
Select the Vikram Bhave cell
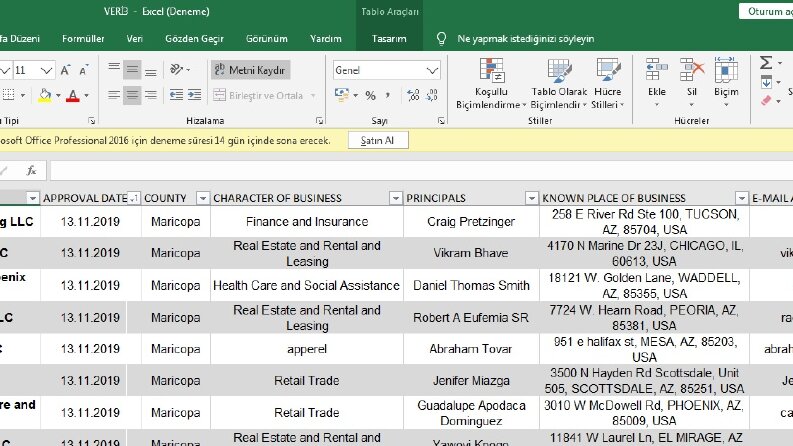[x=471, y=253]
